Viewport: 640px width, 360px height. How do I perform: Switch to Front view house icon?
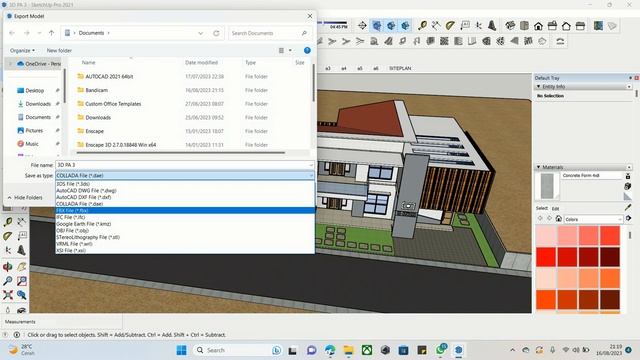538,26
